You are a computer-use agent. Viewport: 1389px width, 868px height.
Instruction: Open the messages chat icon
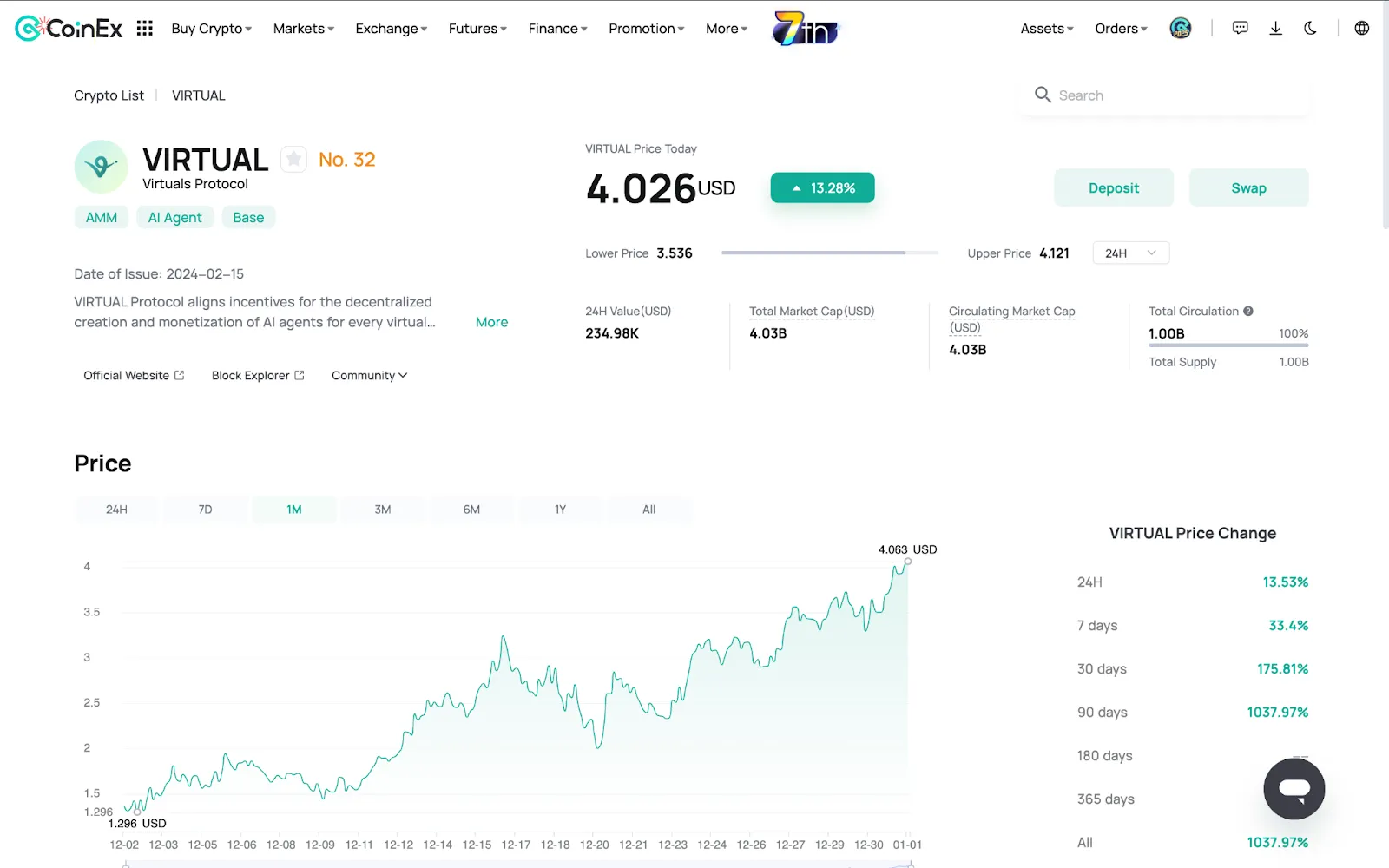1241,29
